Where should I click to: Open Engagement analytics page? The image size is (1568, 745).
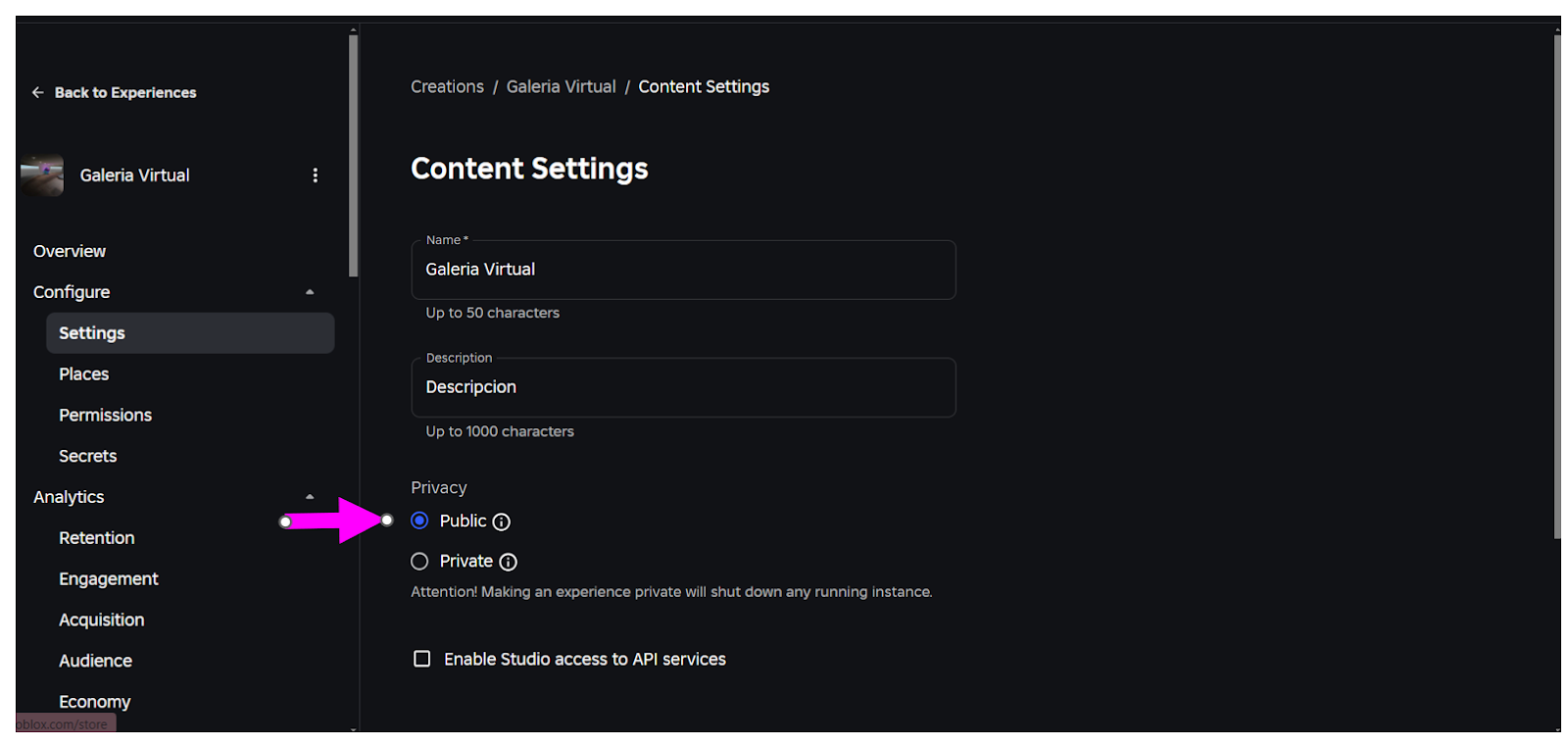[x=109, y=579]
